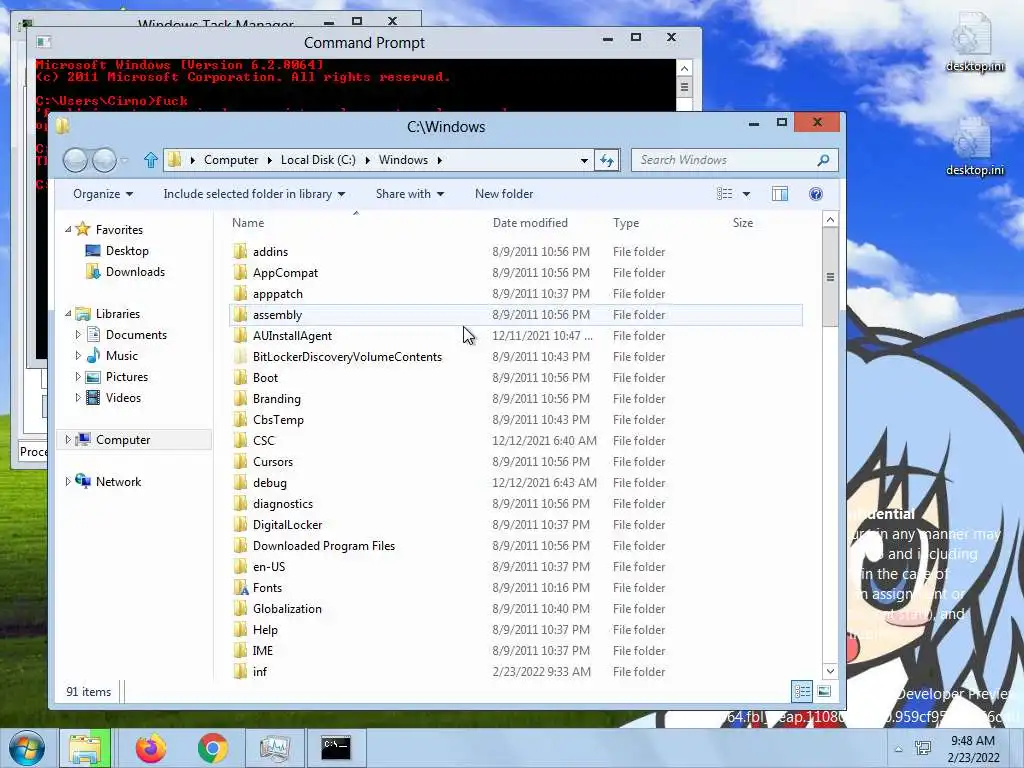
Task: Select the Globalization folder
Action: [287, 609]
